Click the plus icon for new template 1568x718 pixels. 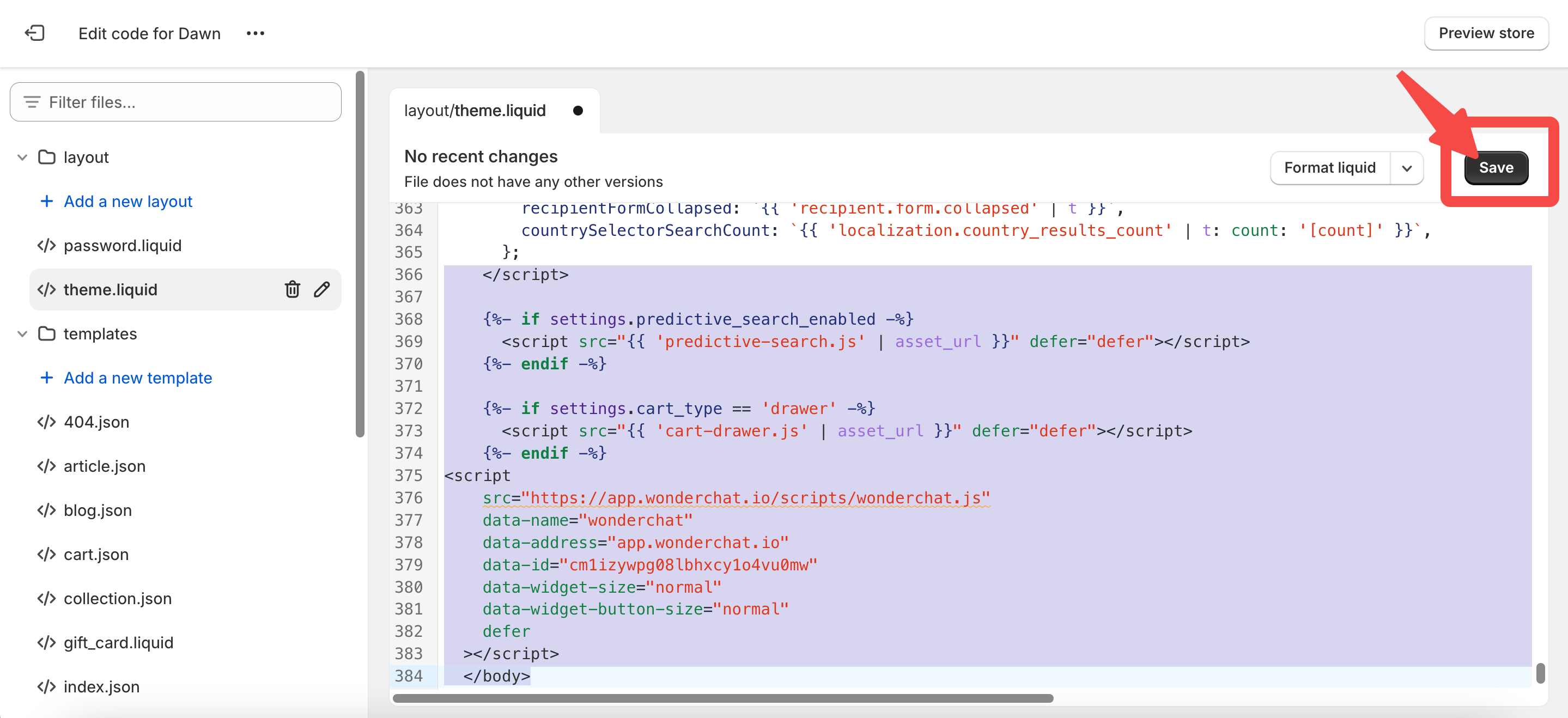pyautogui.click(x=46, y=378)
